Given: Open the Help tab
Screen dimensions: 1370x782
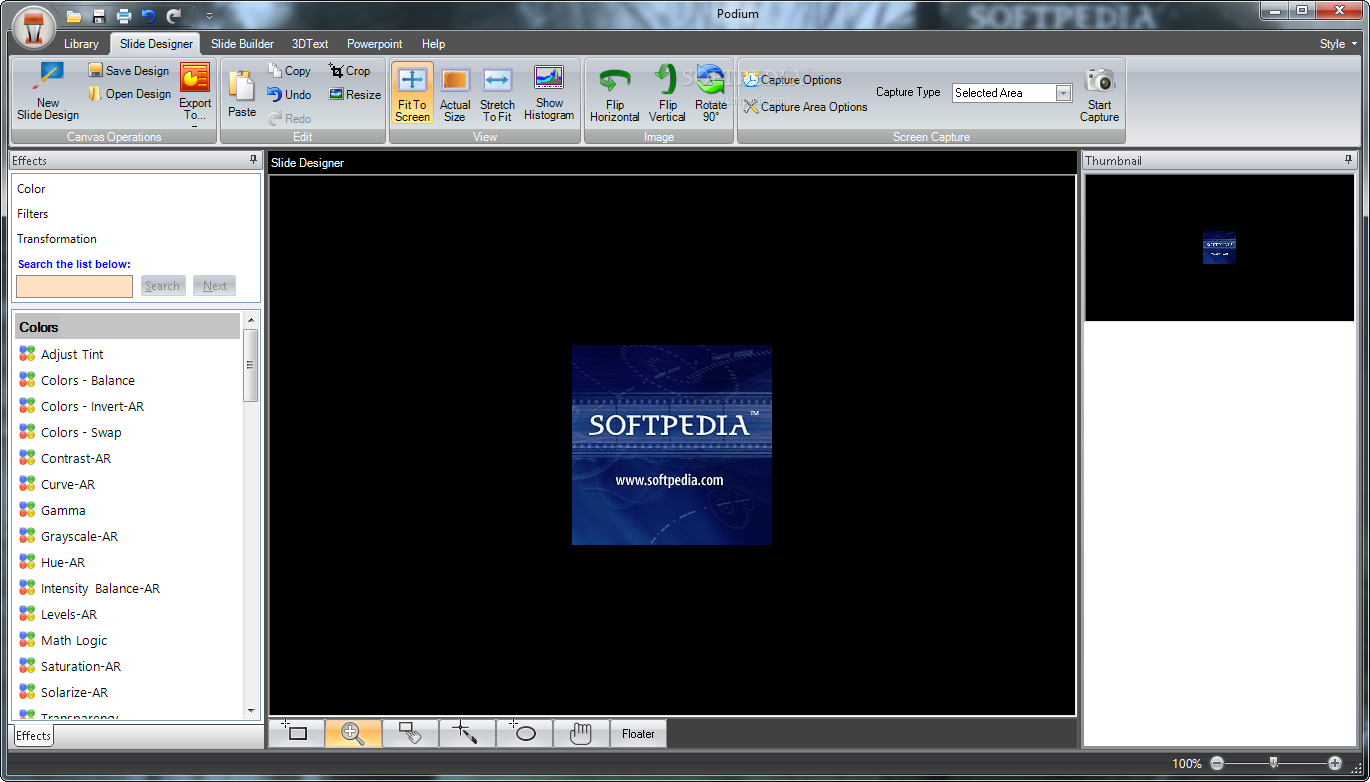Looking at the screenshot, I should [433, 44].
